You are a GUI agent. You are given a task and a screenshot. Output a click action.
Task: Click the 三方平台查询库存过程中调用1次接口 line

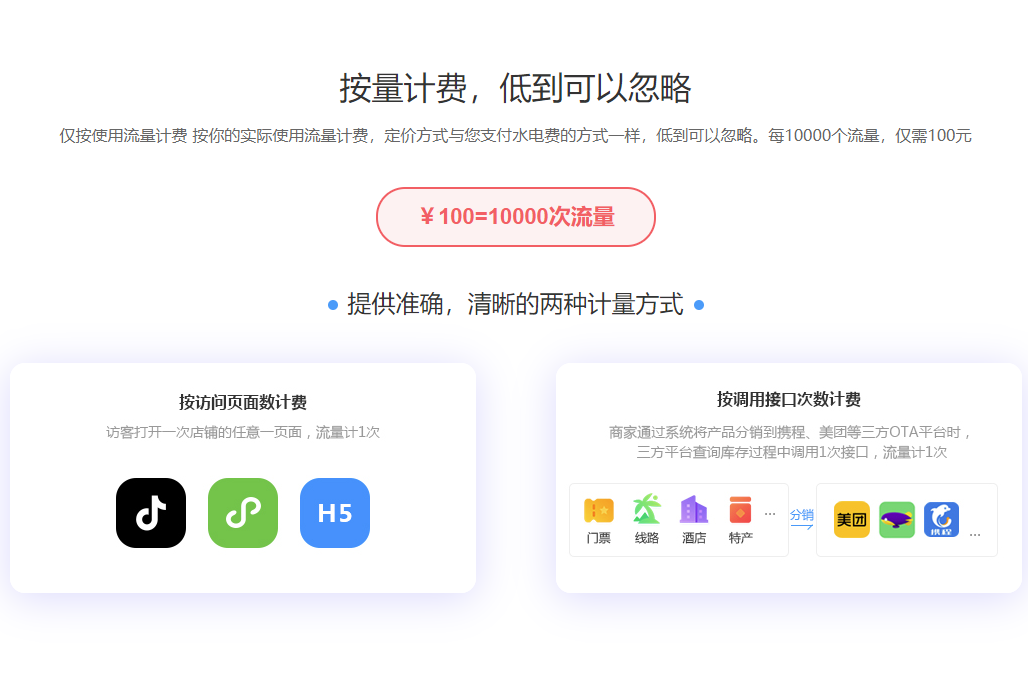791,452
